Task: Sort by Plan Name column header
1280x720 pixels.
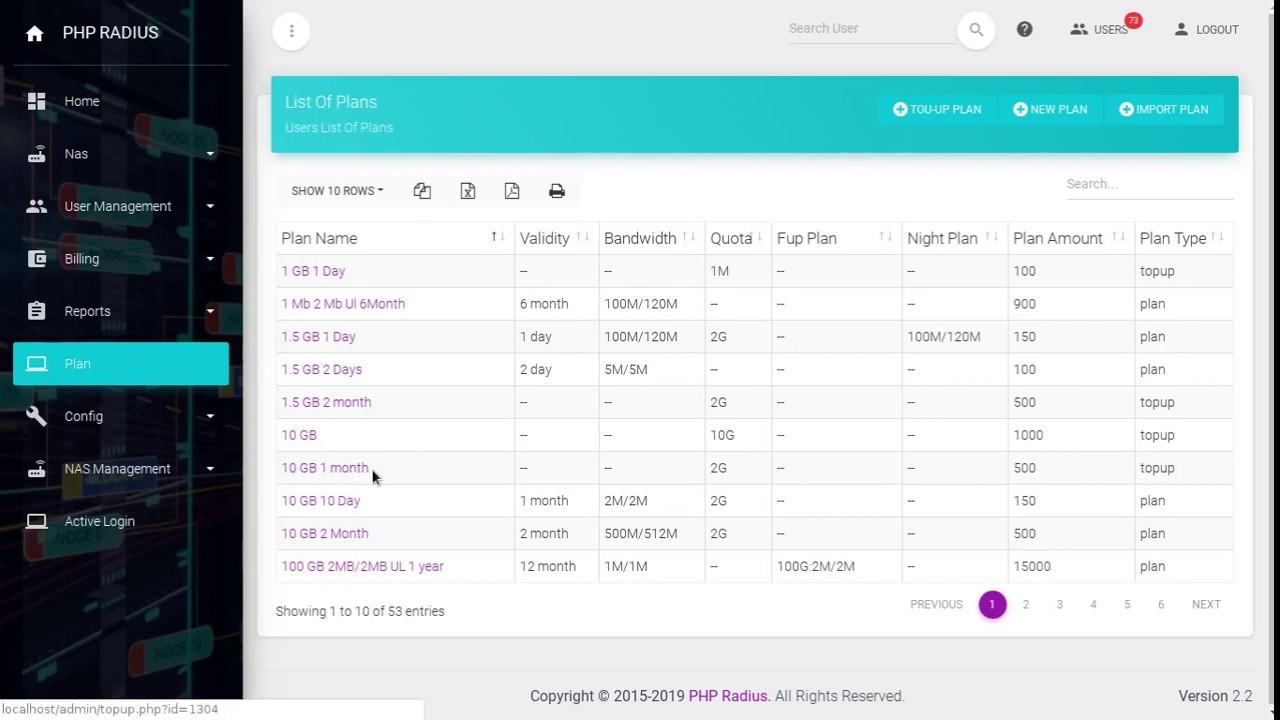Action: pos(395,238)
